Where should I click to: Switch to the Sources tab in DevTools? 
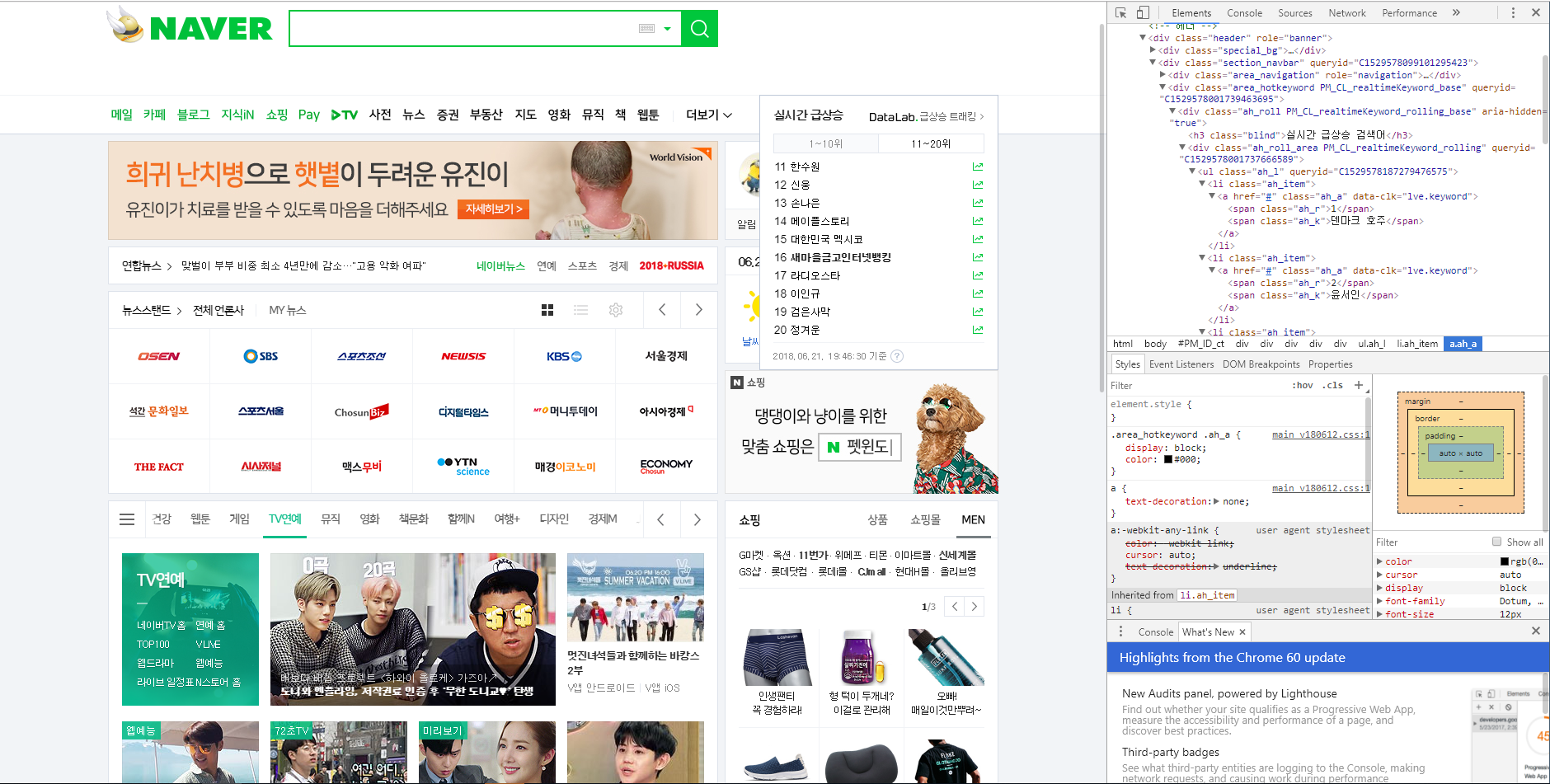(x=1294, y=13)
